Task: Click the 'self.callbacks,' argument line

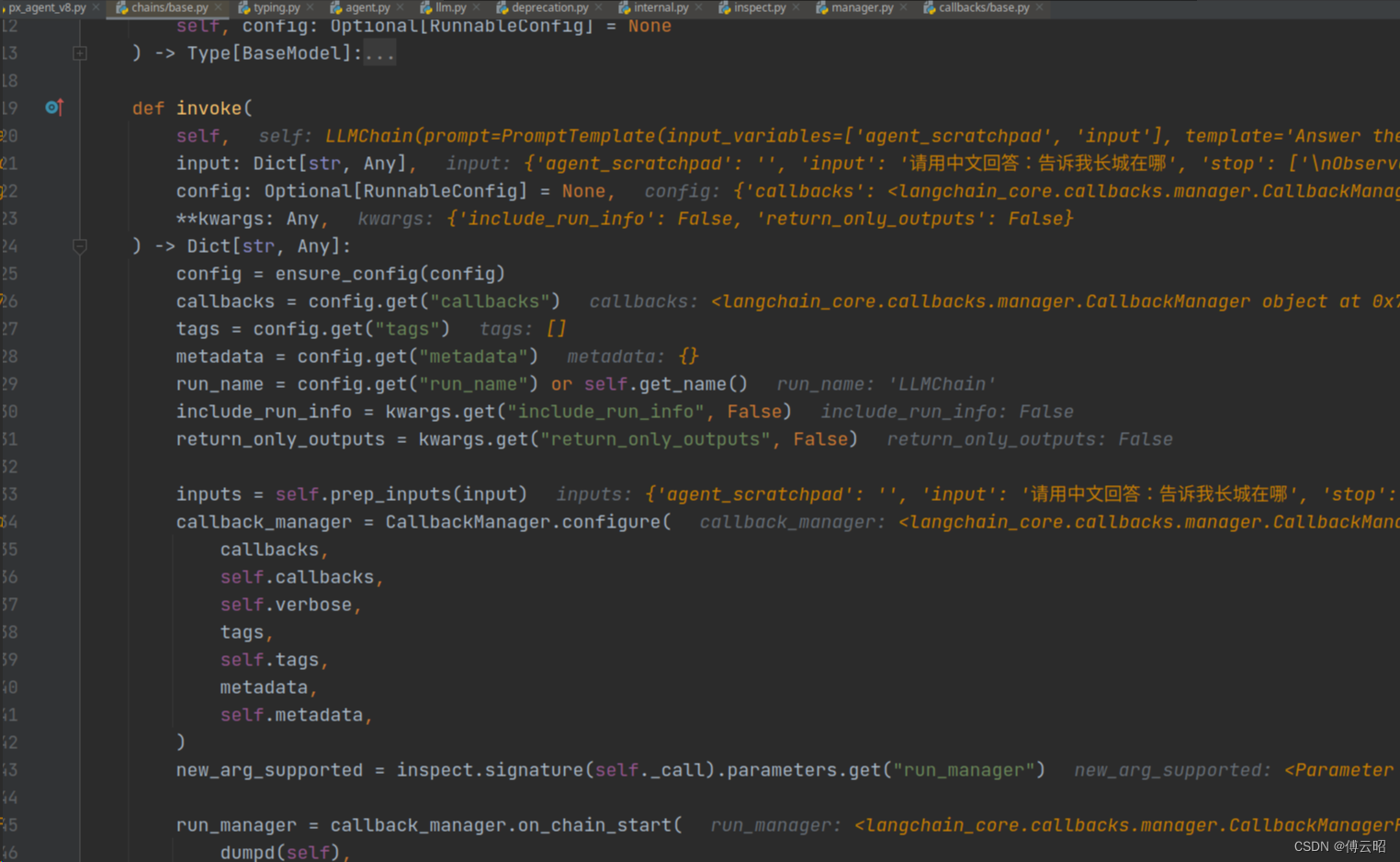Action: point(301,577)
